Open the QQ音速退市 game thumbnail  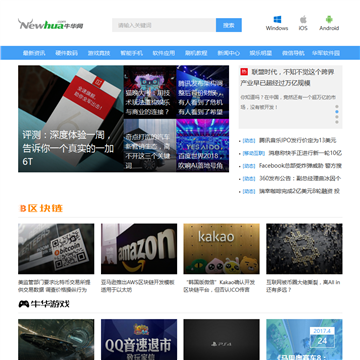[139, 340]
